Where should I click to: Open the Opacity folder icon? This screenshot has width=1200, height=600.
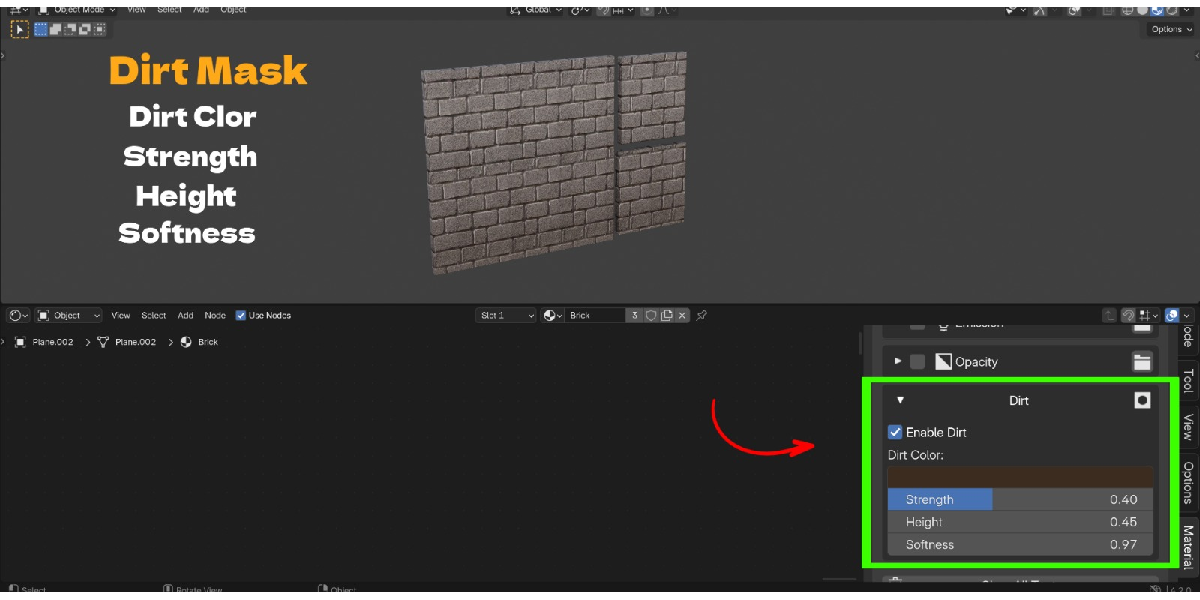click(x=1142, y=362)
